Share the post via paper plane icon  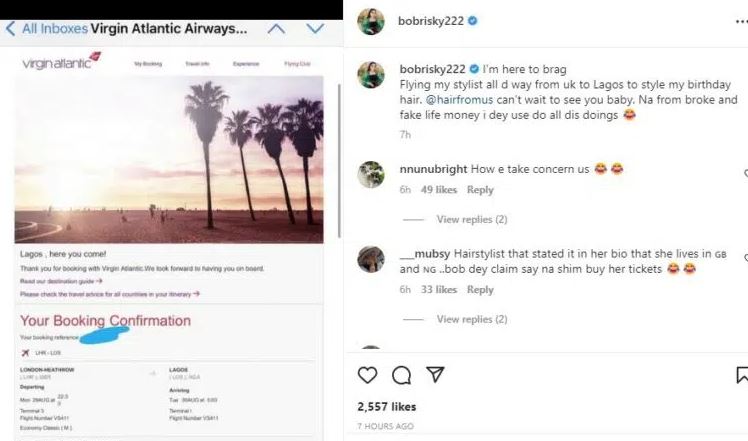[435, 375]
